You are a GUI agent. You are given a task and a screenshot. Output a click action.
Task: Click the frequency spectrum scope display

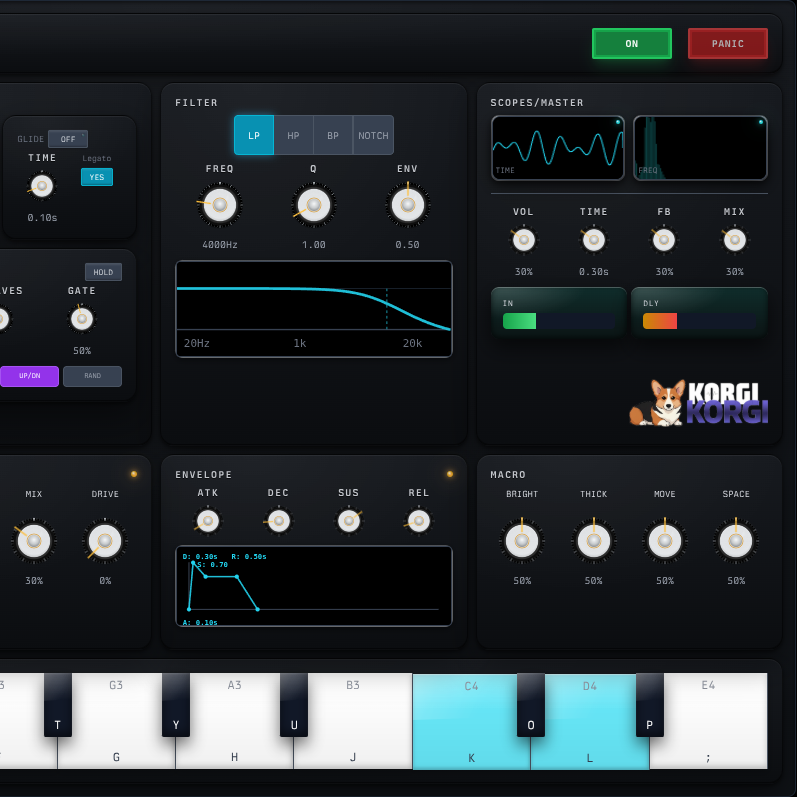(x=700, y=147)
